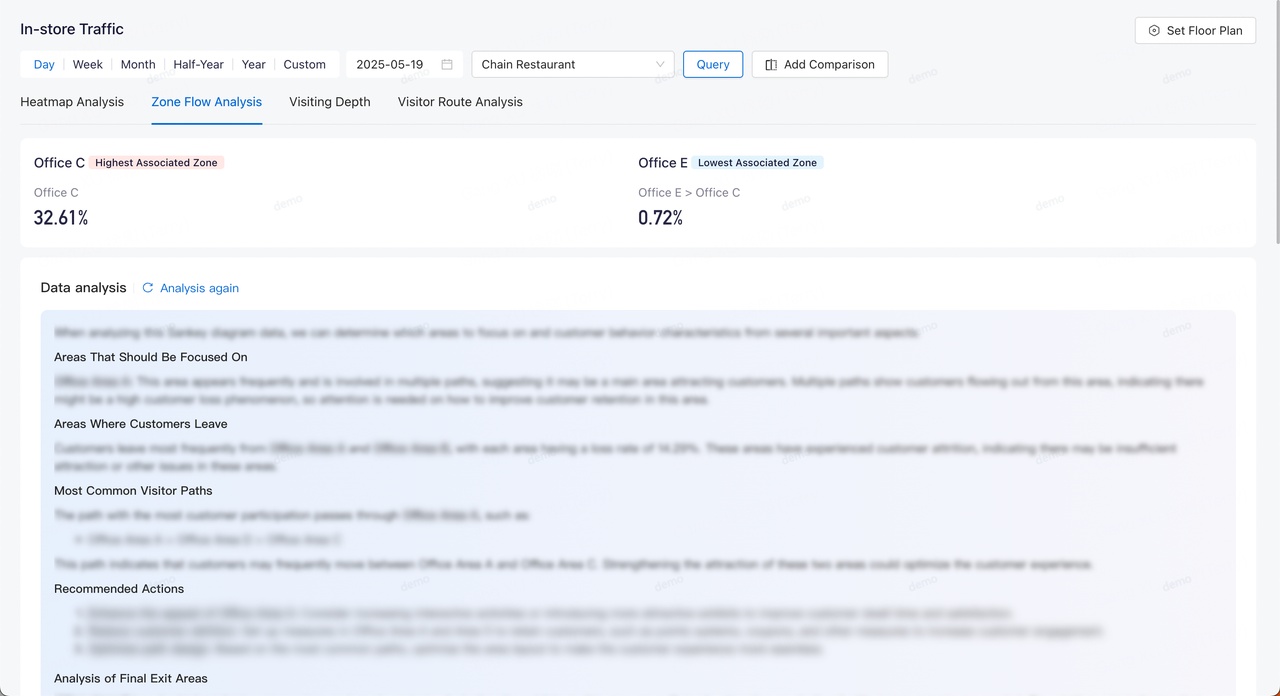
Task: Select the Zone Flow Analysis tab
Action: (207, 102)
